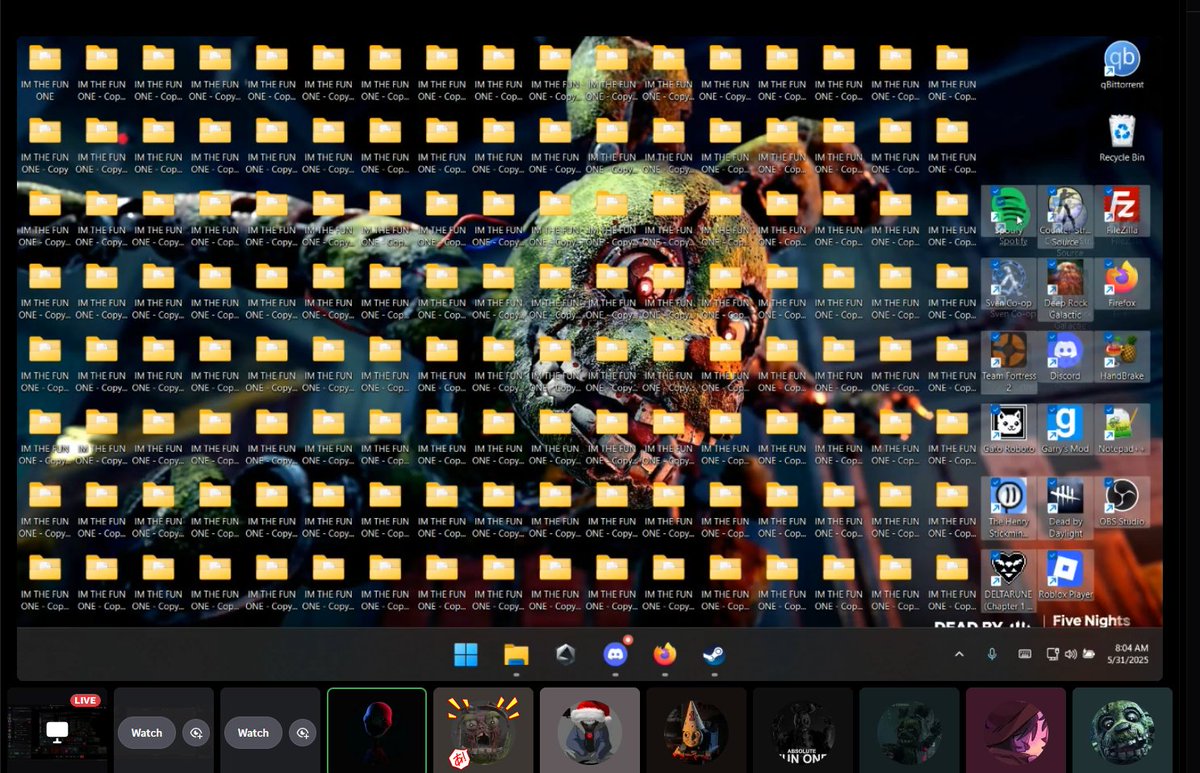This screenshot has height=773, width=1200.
Task: Select the Garry's Mod shortcut icon
Action: coord(1065,430)
